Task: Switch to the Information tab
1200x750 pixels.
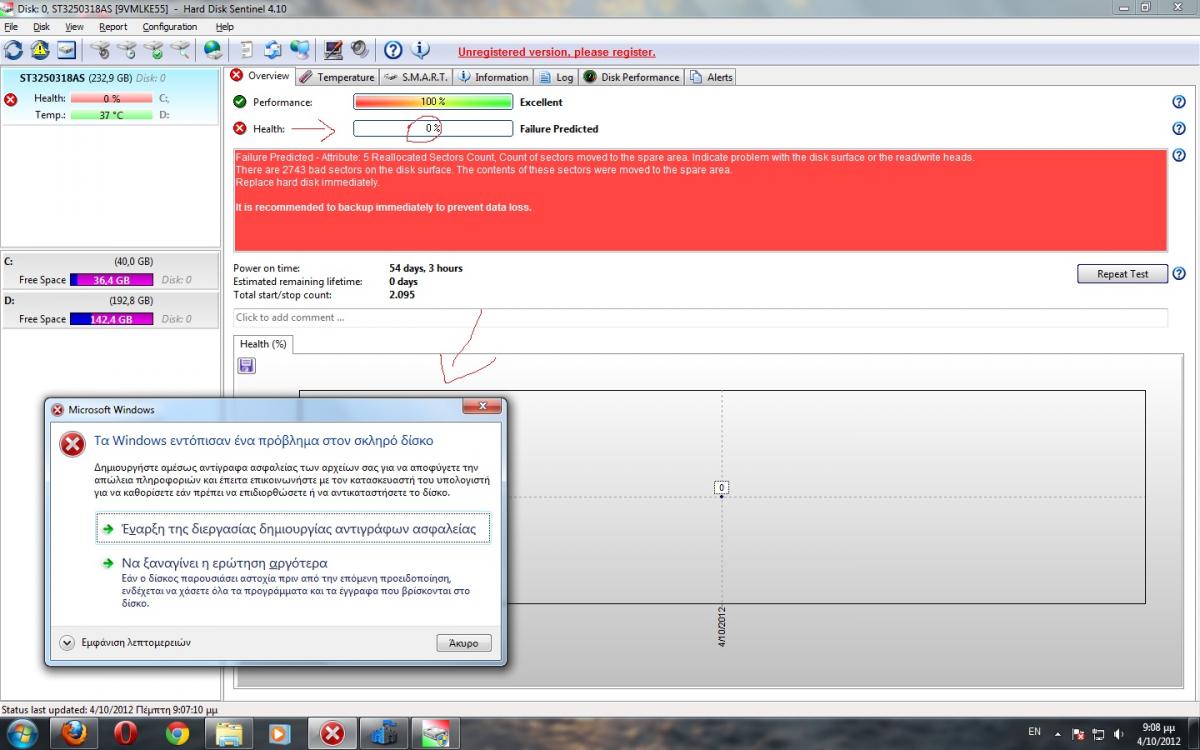Action: 493,77
